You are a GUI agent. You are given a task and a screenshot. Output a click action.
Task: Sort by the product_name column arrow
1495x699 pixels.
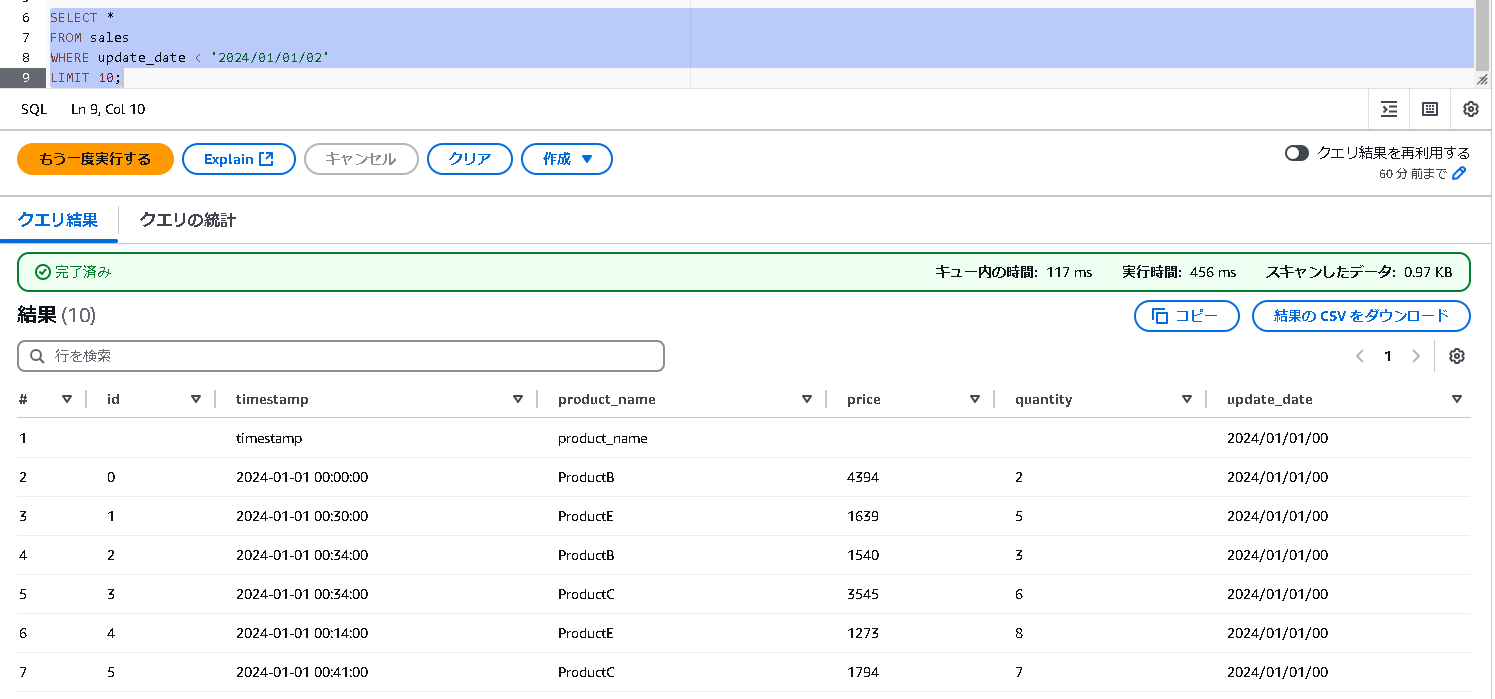[x=807, y=399]
